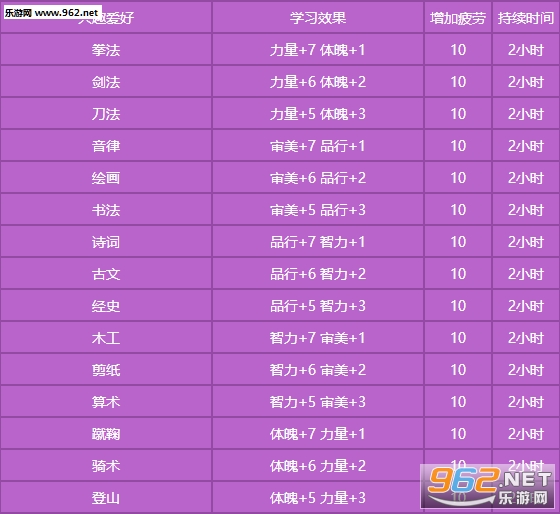The image size is (560, 514).
Task: Click the 2小时 duration in 算术 row
Action: (x=526, y=401)
